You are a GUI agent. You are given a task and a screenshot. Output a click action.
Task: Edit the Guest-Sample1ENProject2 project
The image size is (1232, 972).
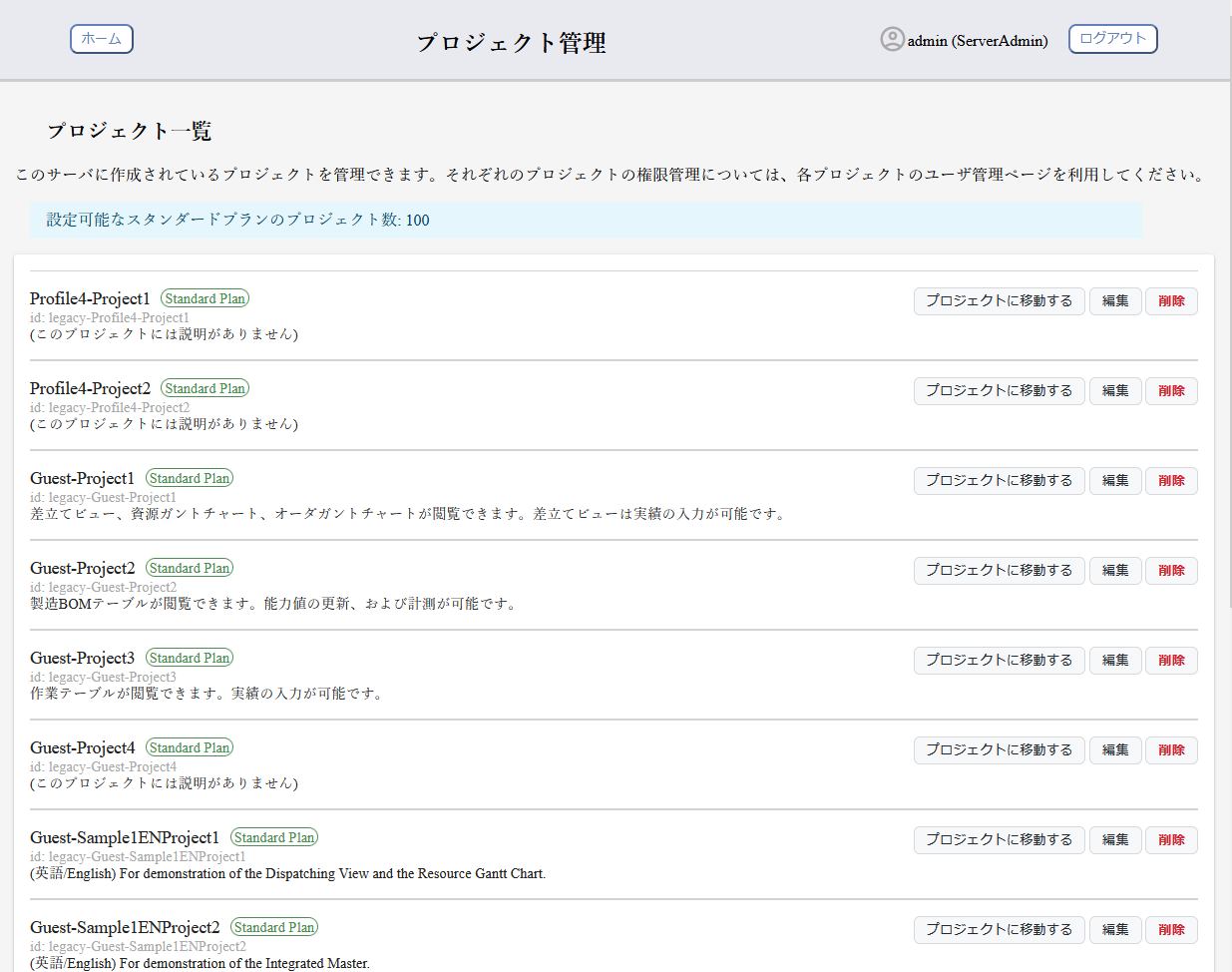tap(1114, 929)
